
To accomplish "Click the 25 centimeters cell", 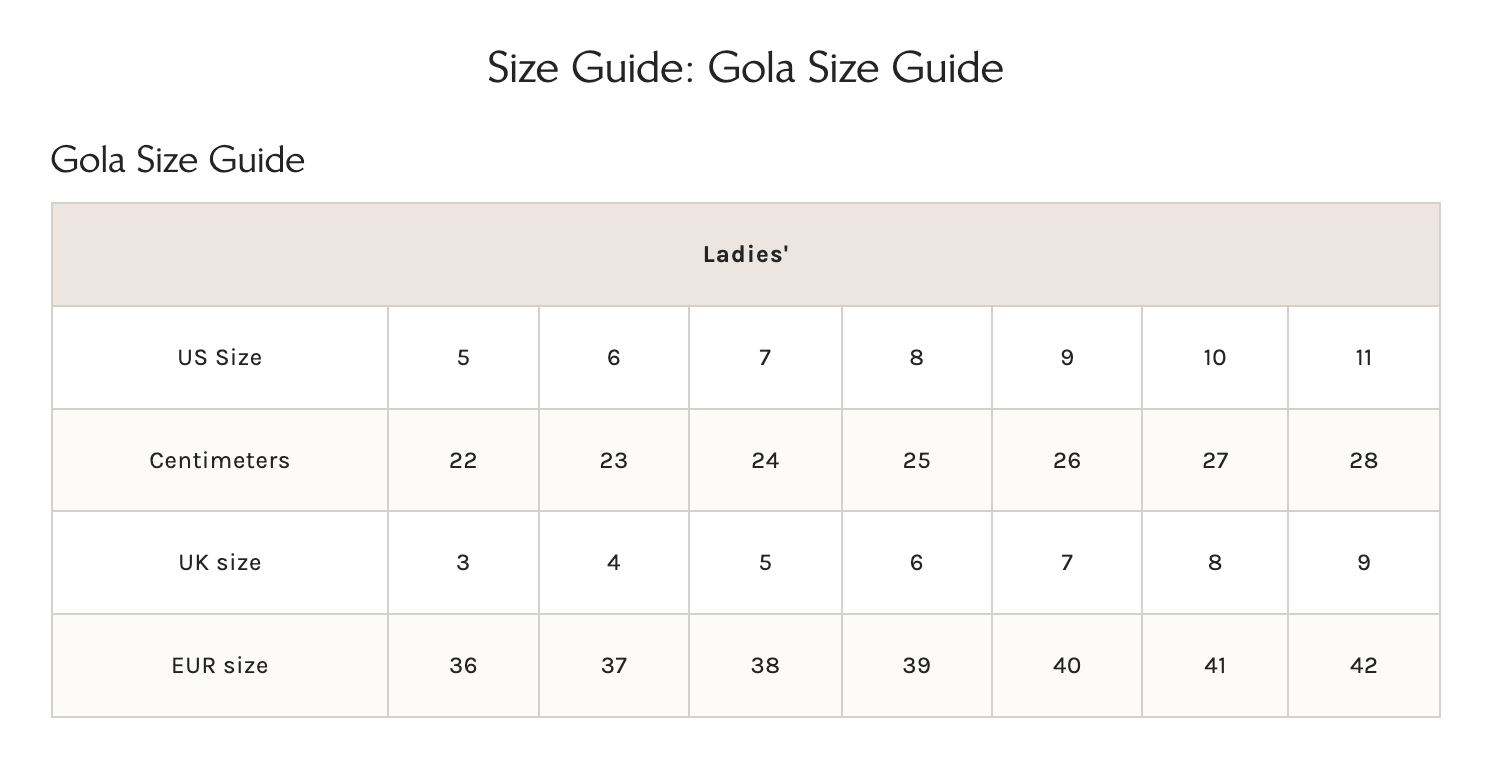I will coord(916,461).
